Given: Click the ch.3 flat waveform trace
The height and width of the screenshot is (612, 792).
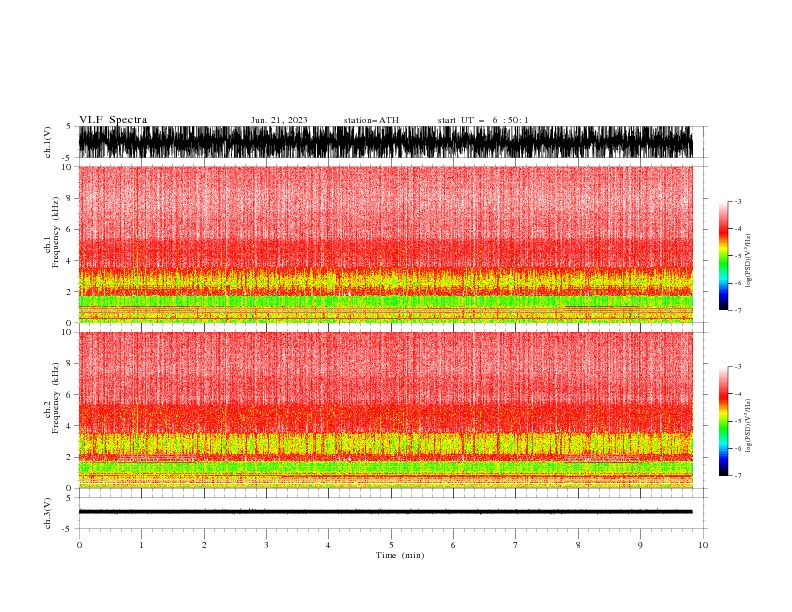Looking at the screenshot, I should click(x=385, y=512).
